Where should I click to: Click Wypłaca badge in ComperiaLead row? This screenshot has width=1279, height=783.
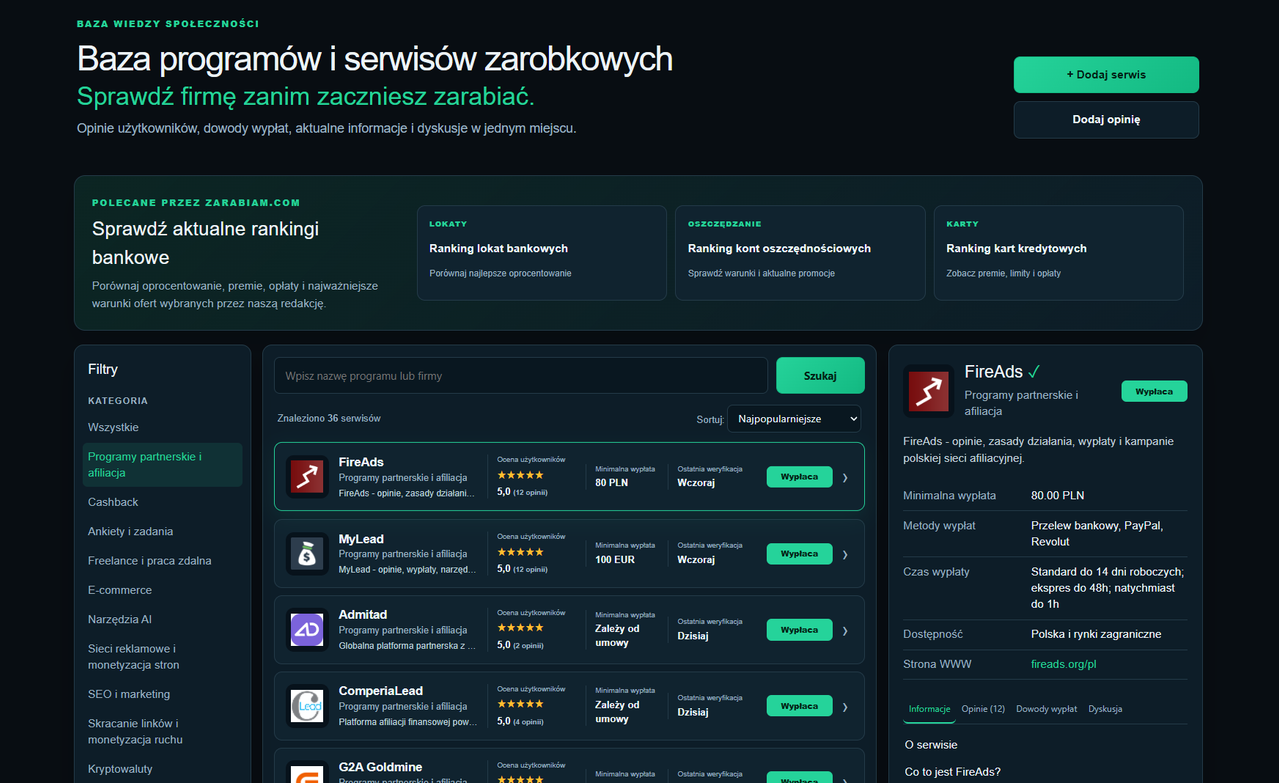[x=799, y=706]
